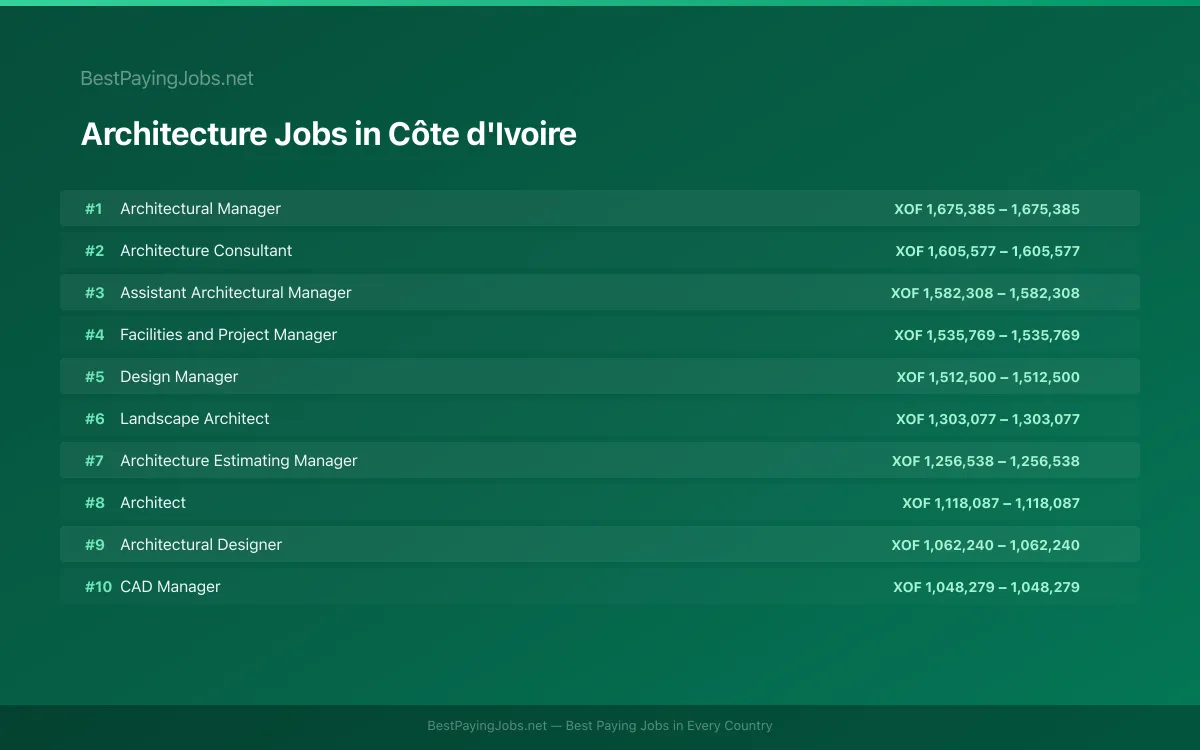Click the #3 rank label
The image size is (1200, 750).
pyautogui.click(x=94, y=293)
